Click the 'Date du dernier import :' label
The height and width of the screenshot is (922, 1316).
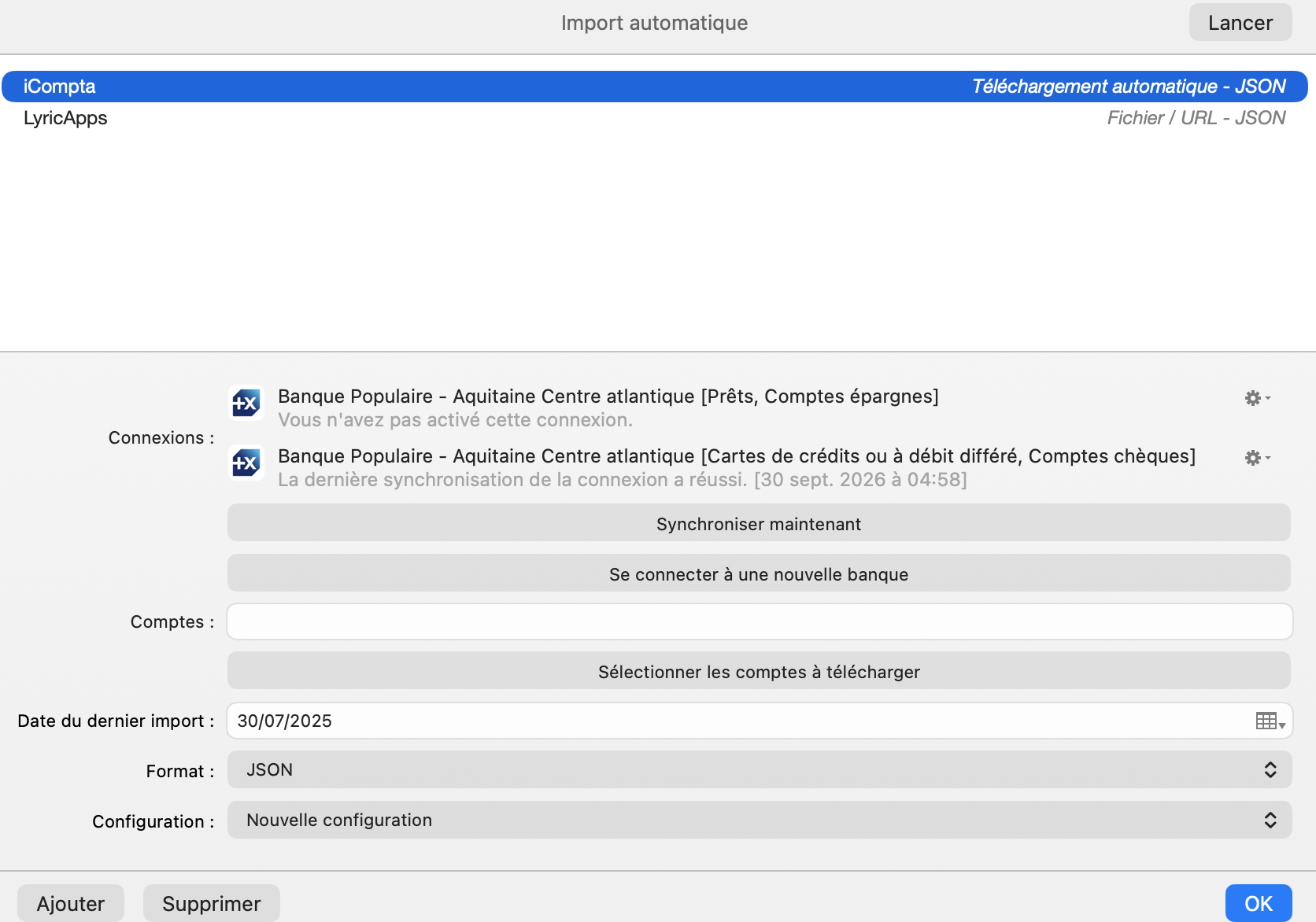tap(116, 721)
